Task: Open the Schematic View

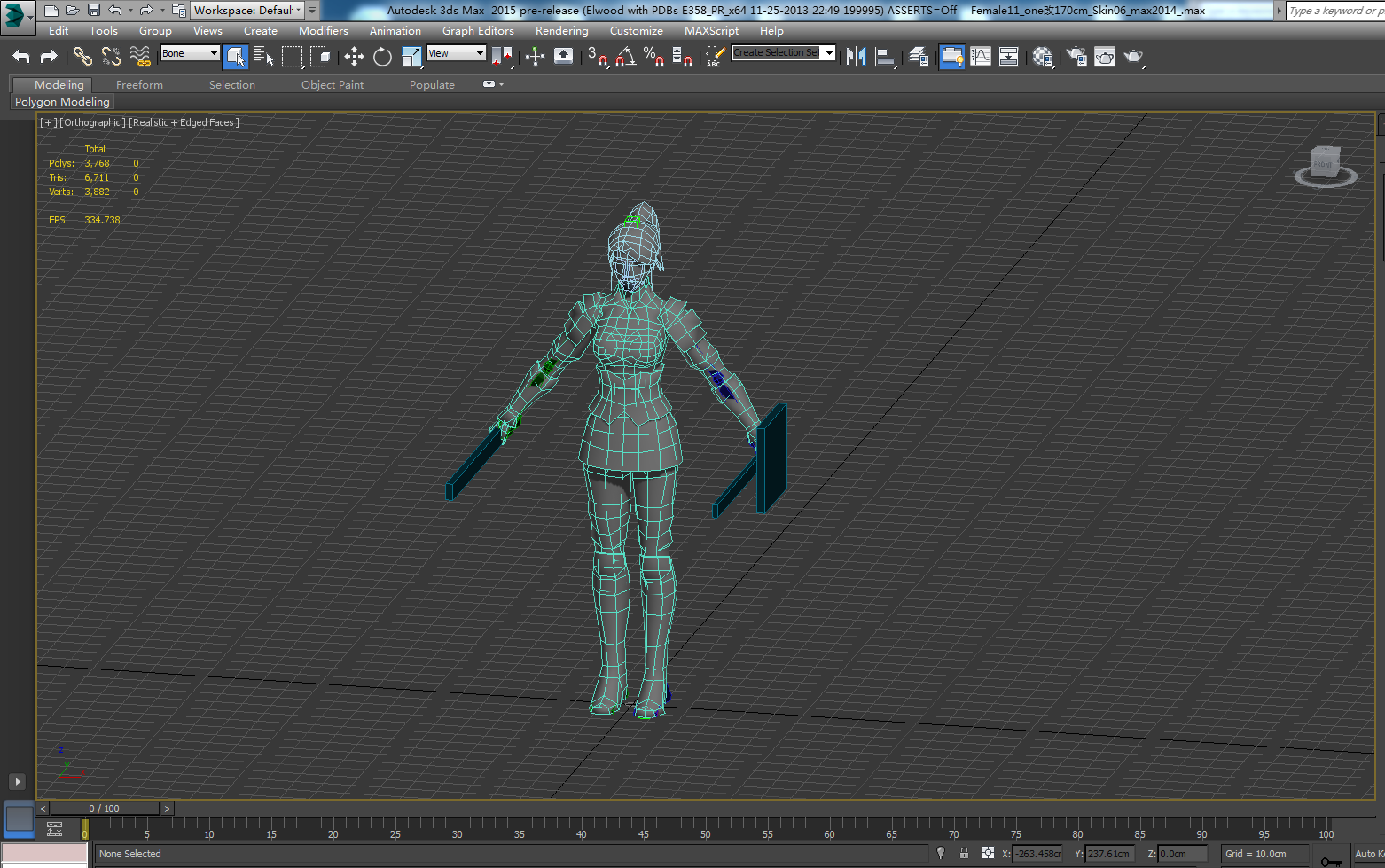Action: tap(1009, 57)
